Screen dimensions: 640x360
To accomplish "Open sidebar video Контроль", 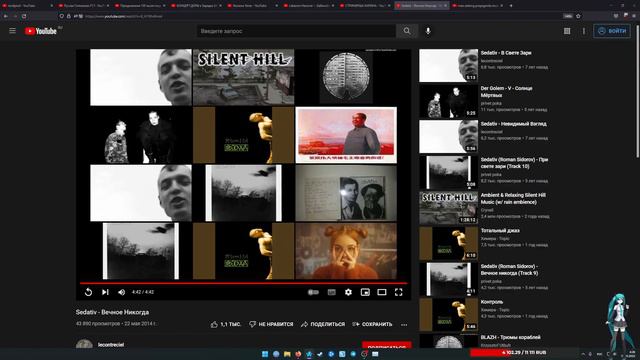I will point(491,302).
